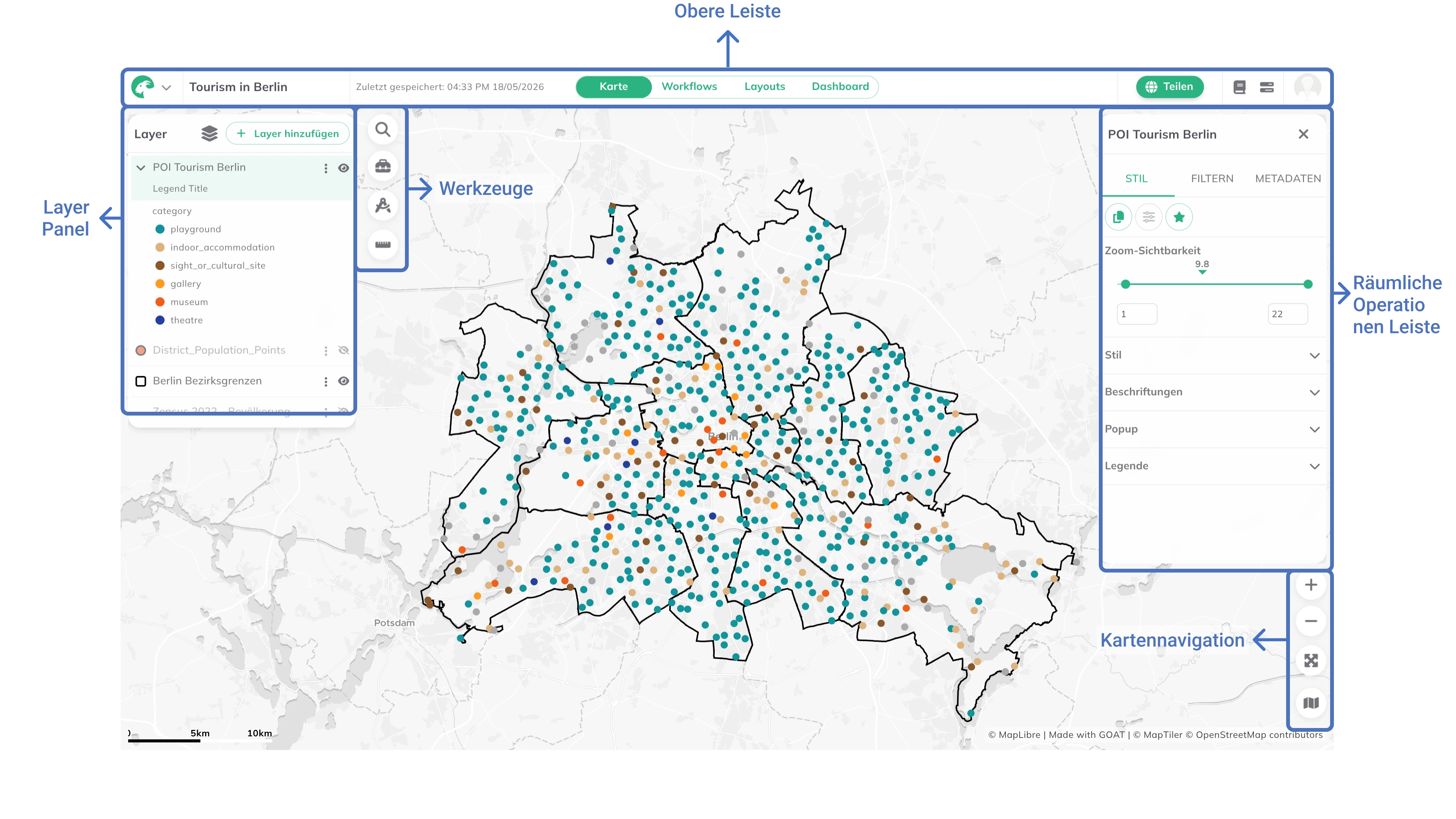
Task: Select the District_Population_Points layer name
Action: point(219,350)
